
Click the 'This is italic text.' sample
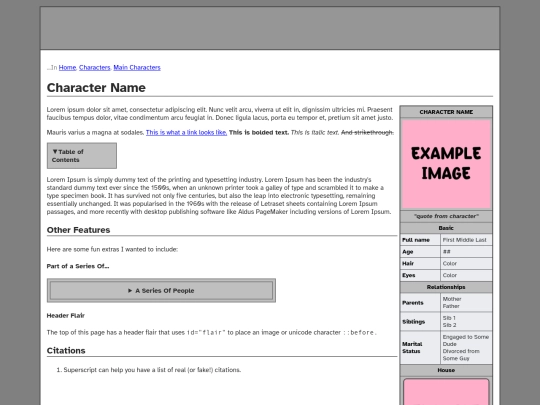315,133
